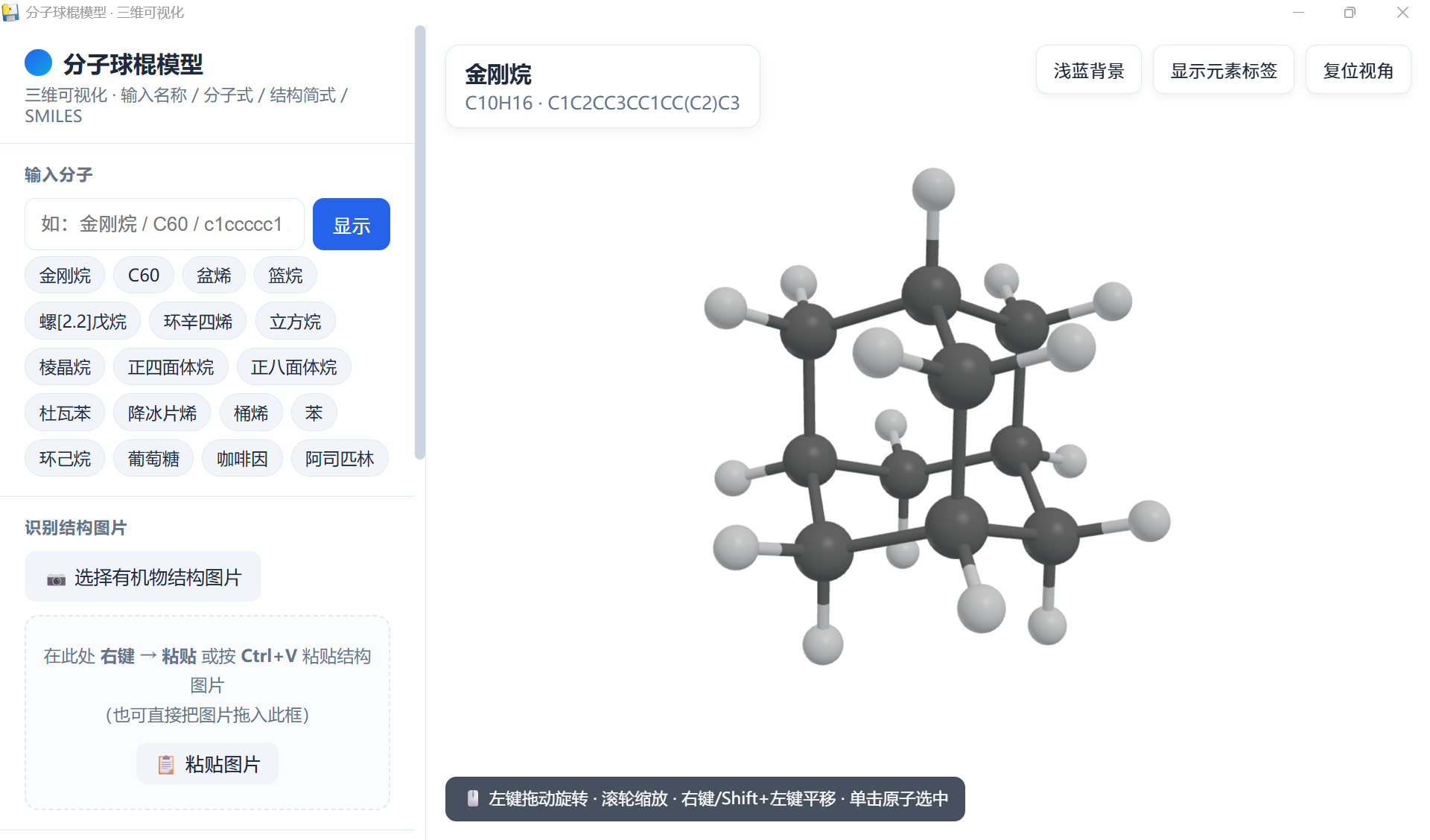
Task: Click the 金刚烷 molecule info card
Action: (x=602, y=86)
